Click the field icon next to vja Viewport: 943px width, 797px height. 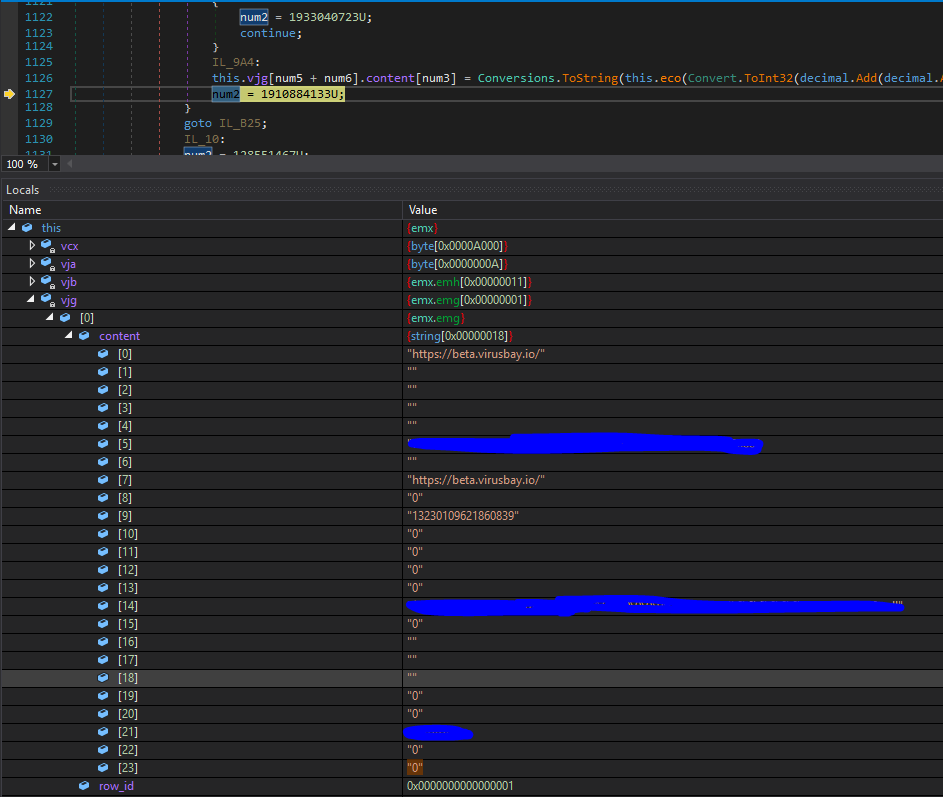[x=47, y=264]
